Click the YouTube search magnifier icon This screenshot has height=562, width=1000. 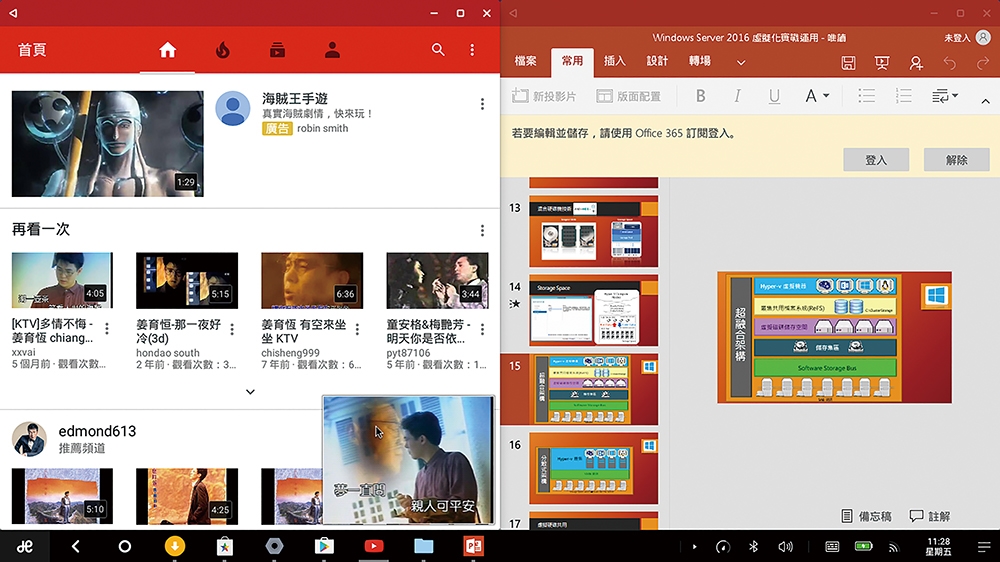[438, 50]
